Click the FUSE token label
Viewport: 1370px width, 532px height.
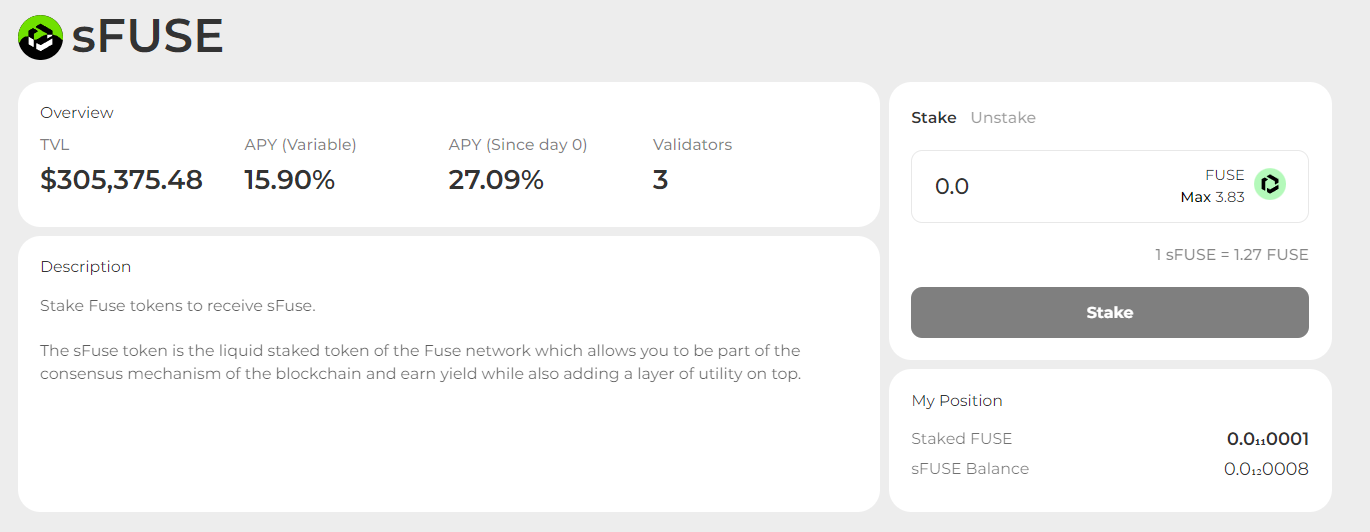tap(1225, 175)
